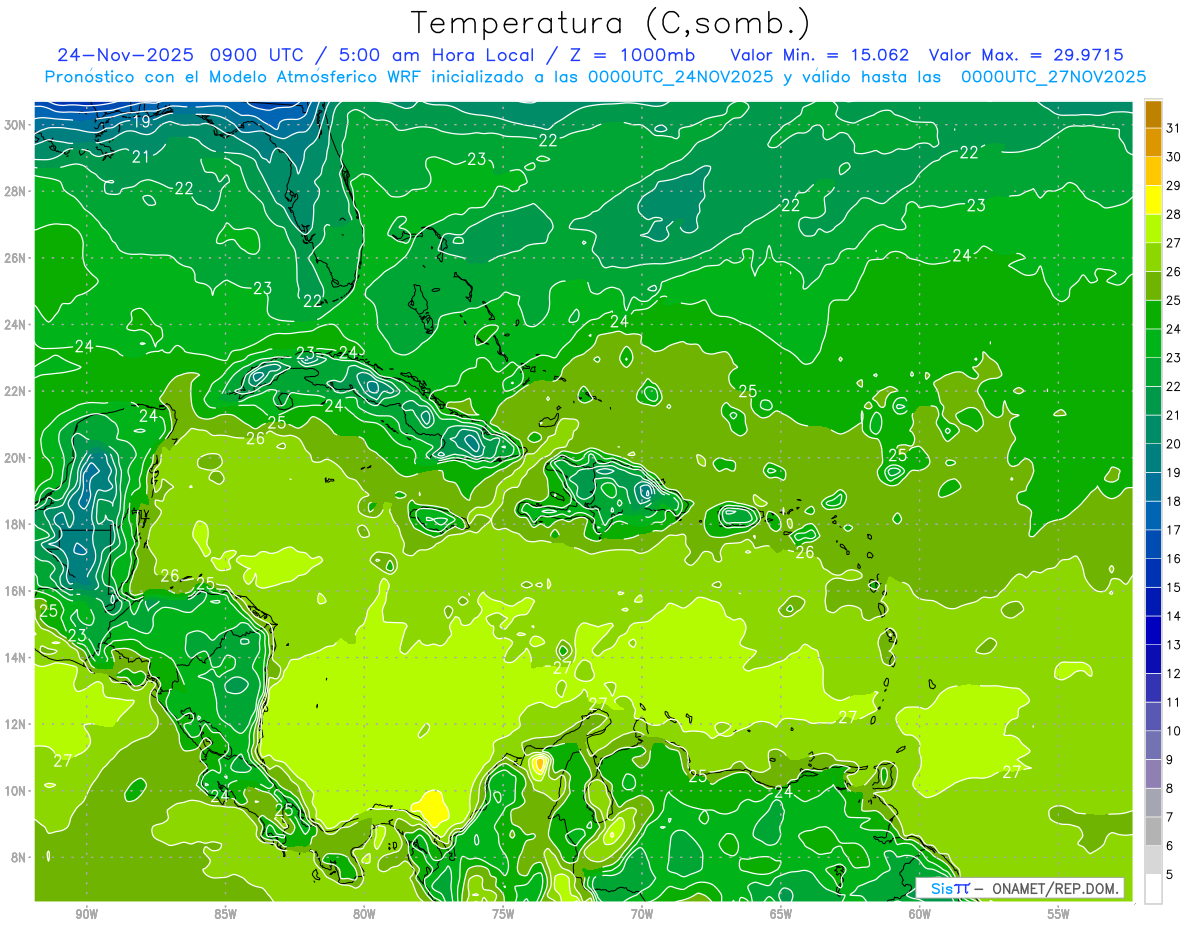Image resolution: width=1200 pixels, height=927 pixels.
Task: Click the valid-until time "0000UTC_27NOV2025"
Action: (x=1053, y=76)
